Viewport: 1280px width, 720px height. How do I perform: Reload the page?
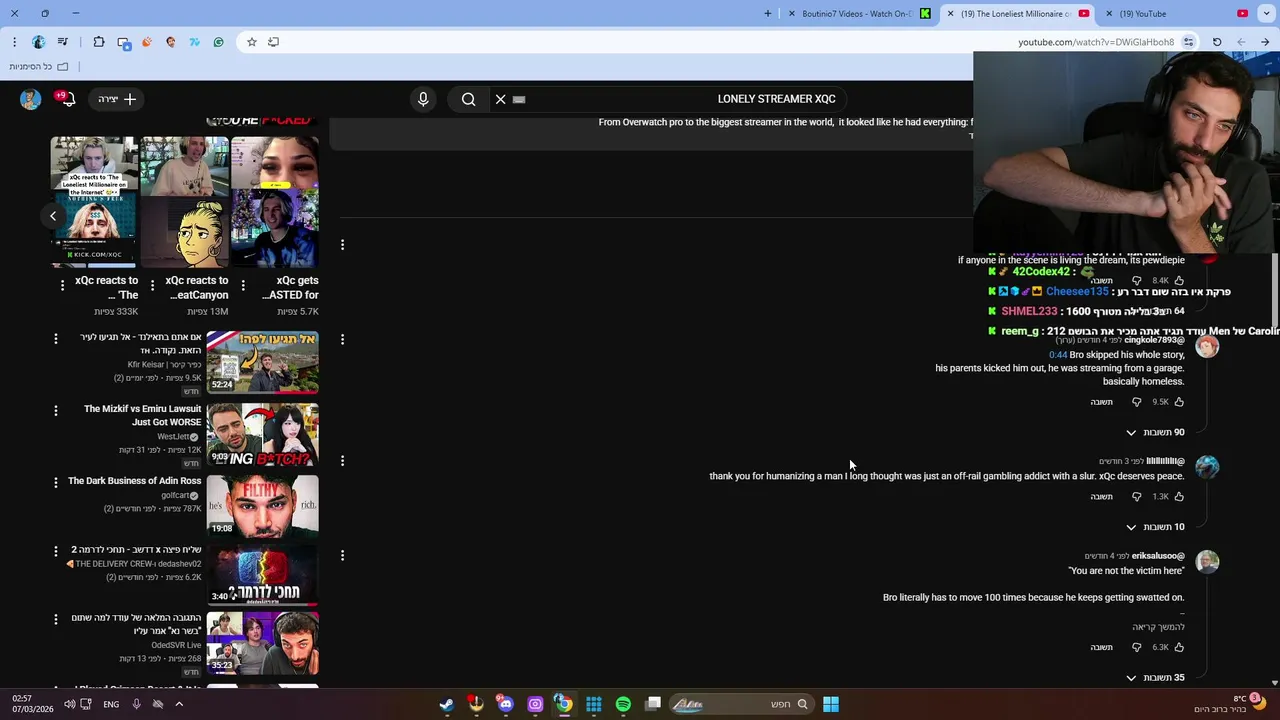[1217, 42]
